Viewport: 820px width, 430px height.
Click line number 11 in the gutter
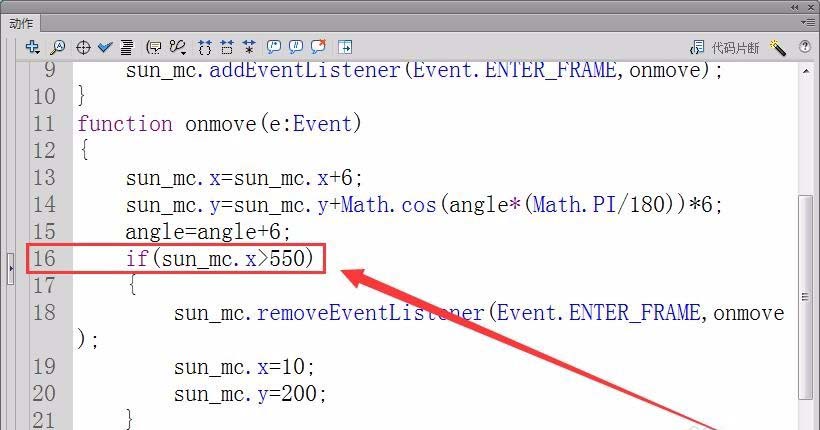44,124
